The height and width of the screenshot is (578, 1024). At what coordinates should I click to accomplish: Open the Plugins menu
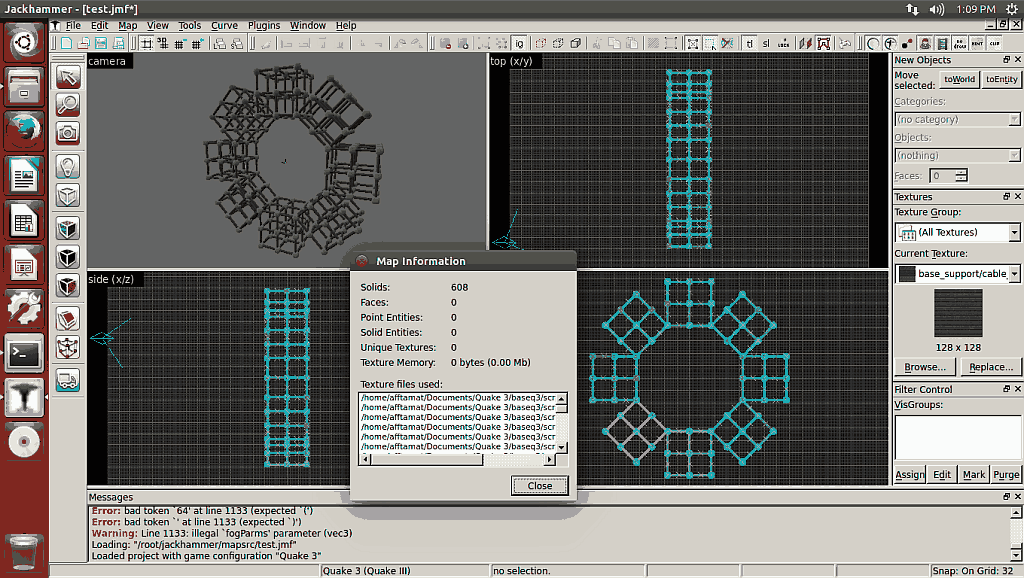[264, 25]
